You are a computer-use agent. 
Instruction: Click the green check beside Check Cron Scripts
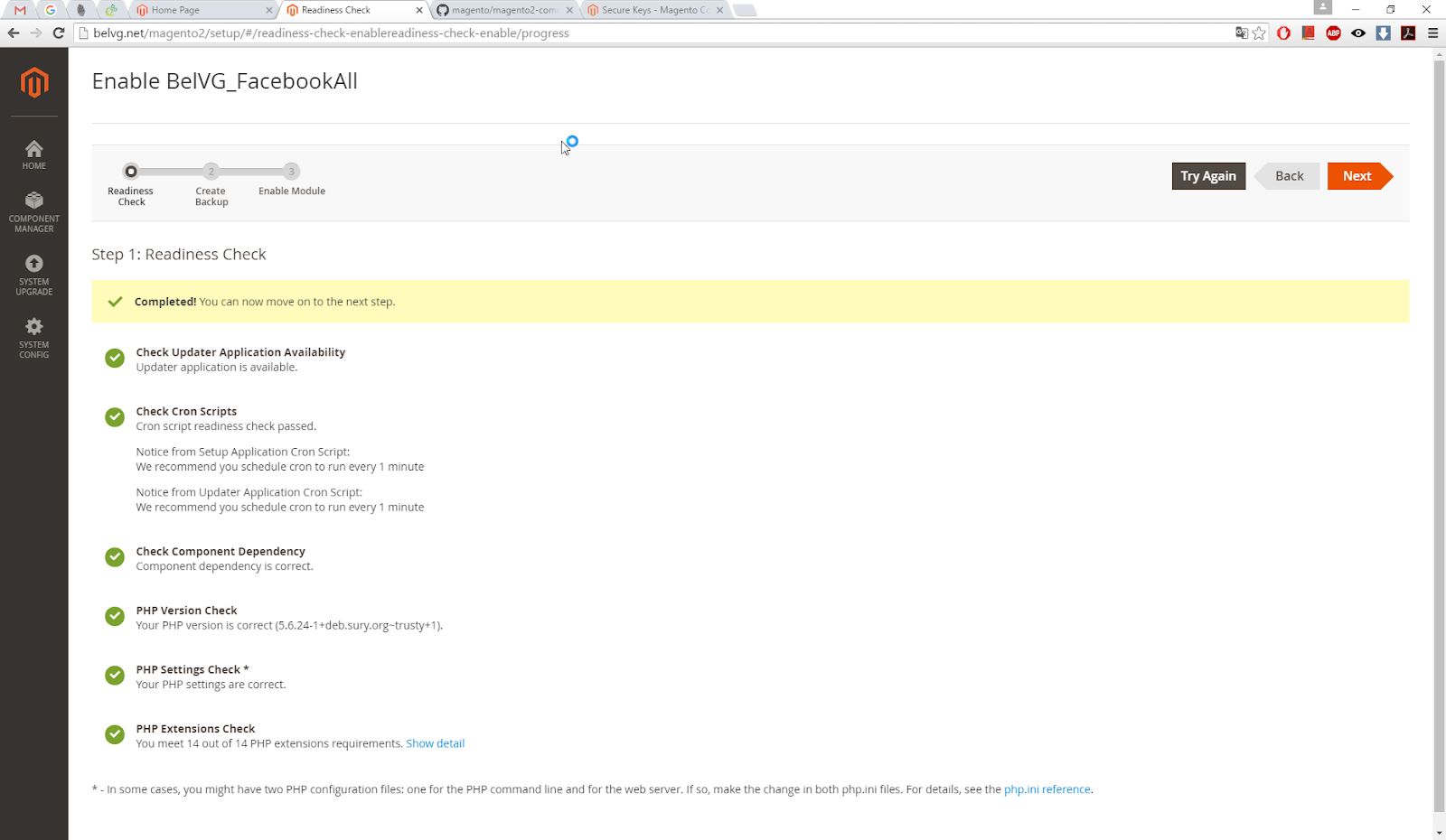[x=115, y=416]
